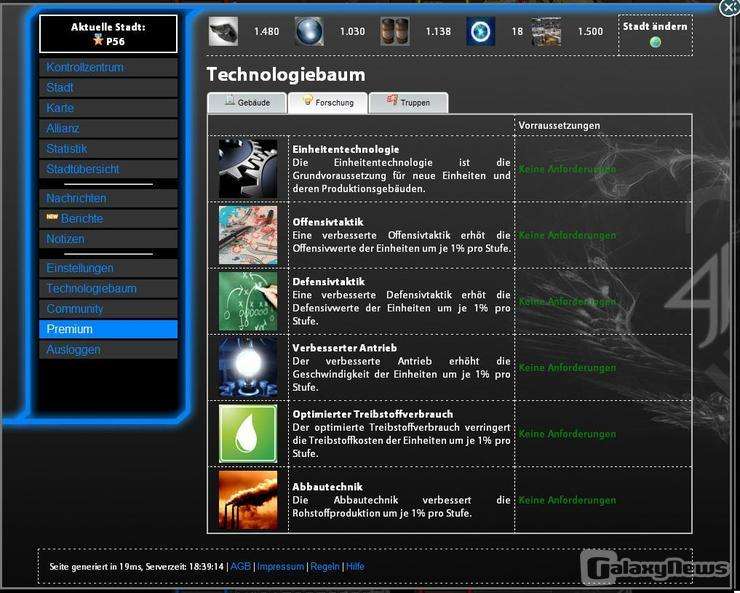Click the Einheitentechnologie heading
The width and height of the screenshot is (740, 593).
(345, 149)
